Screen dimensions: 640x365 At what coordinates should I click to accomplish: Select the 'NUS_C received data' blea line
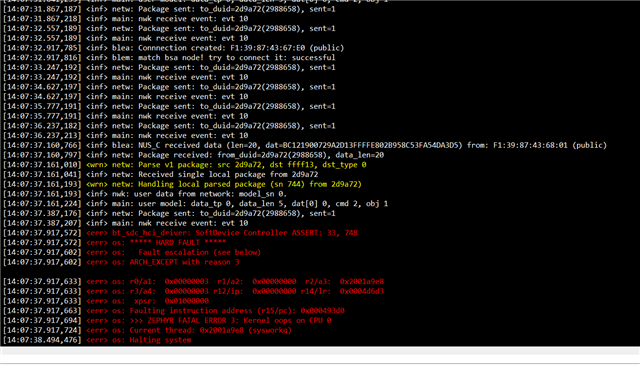304,145
